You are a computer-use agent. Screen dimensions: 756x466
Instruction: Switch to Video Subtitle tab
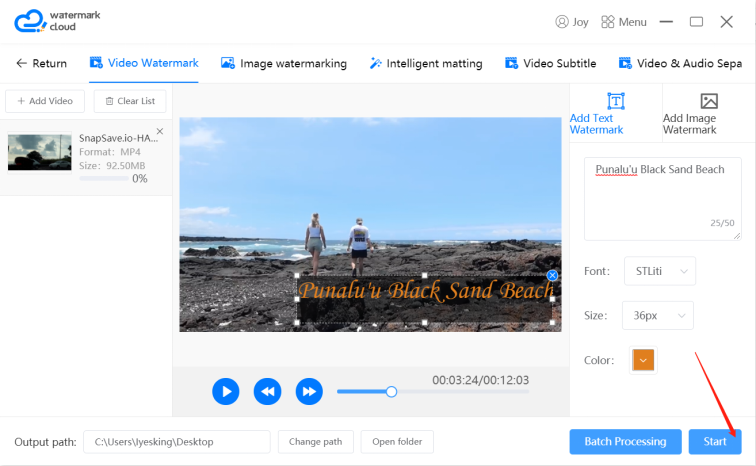click(551, 64)
